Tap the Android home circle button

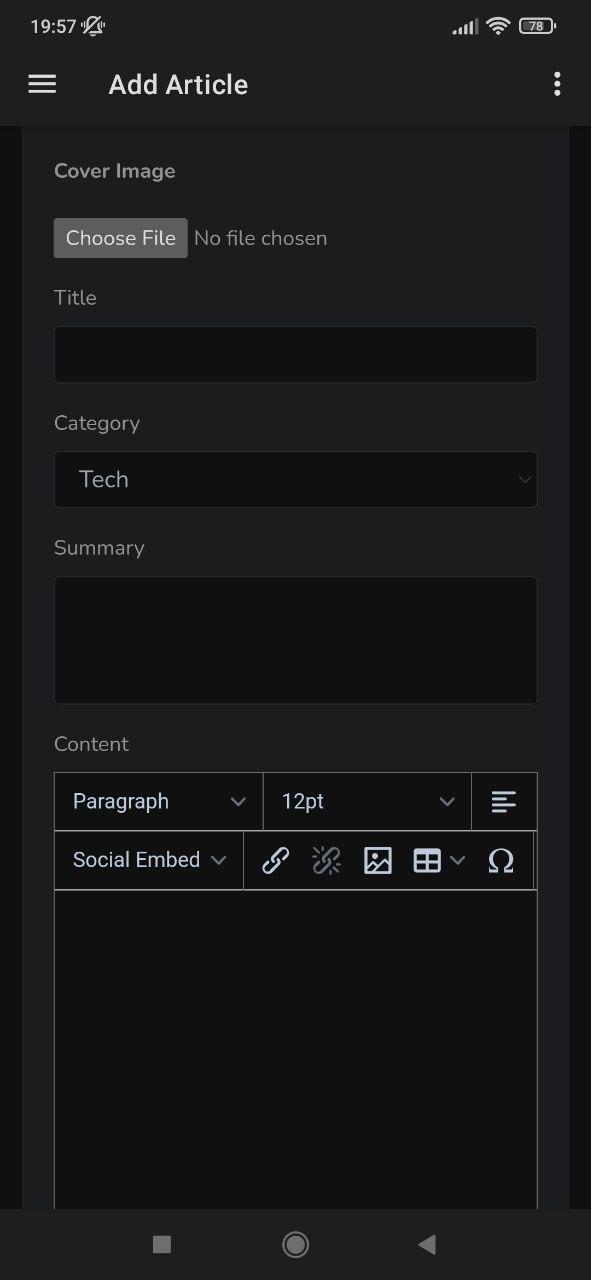coord(295,1244)
